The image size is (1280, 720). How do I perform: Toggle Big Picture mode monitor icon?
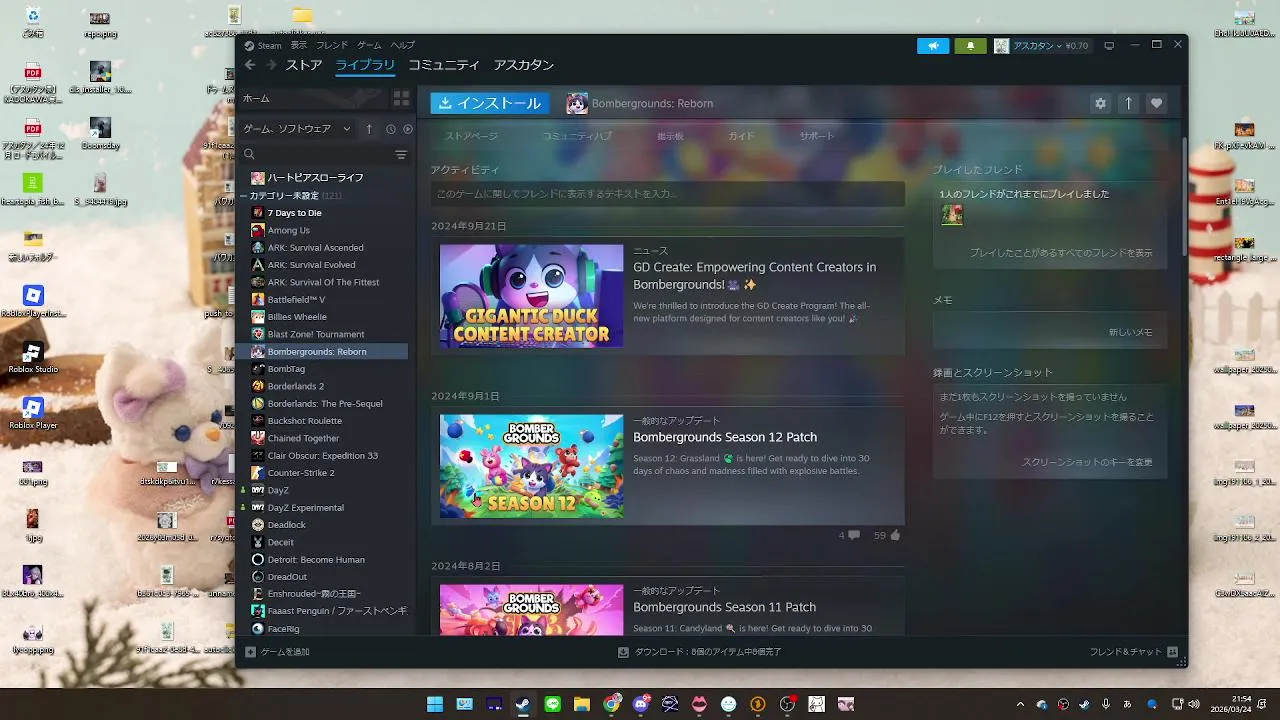click(x=1109, y=46)
